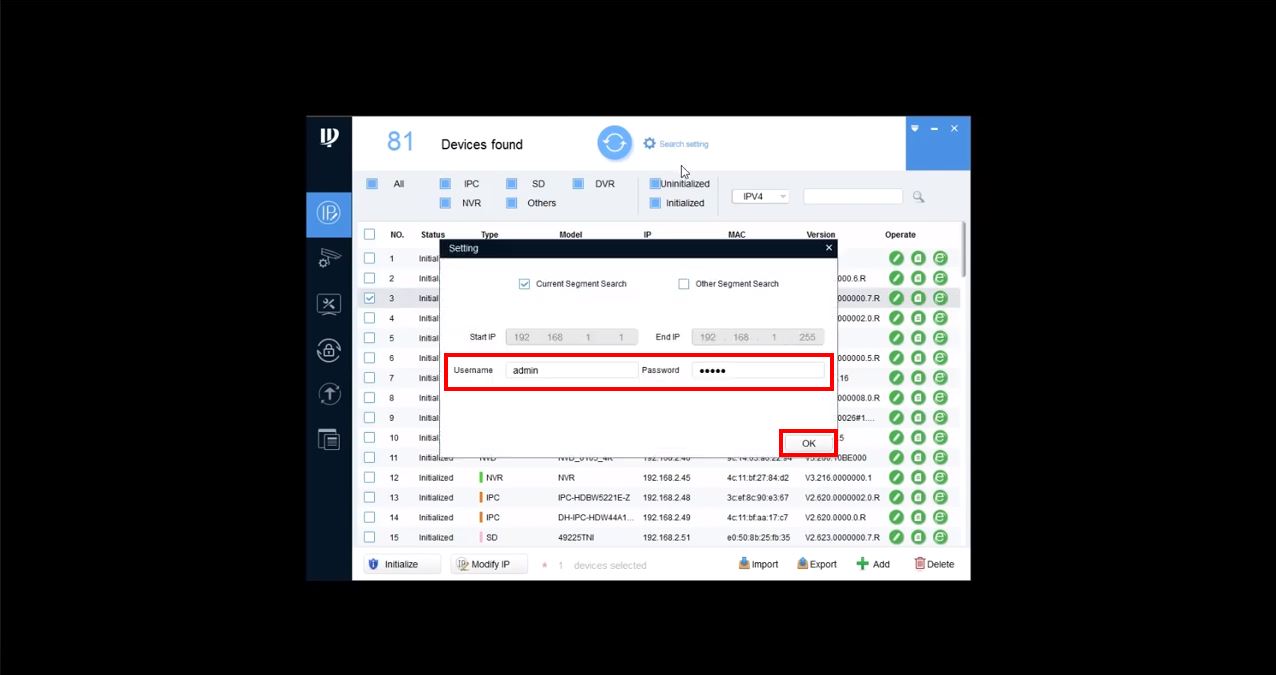Viewport: 1276px width, 675px height.
Task: Toggle the Others filter checkbox
Action: (x=511, y=203)
